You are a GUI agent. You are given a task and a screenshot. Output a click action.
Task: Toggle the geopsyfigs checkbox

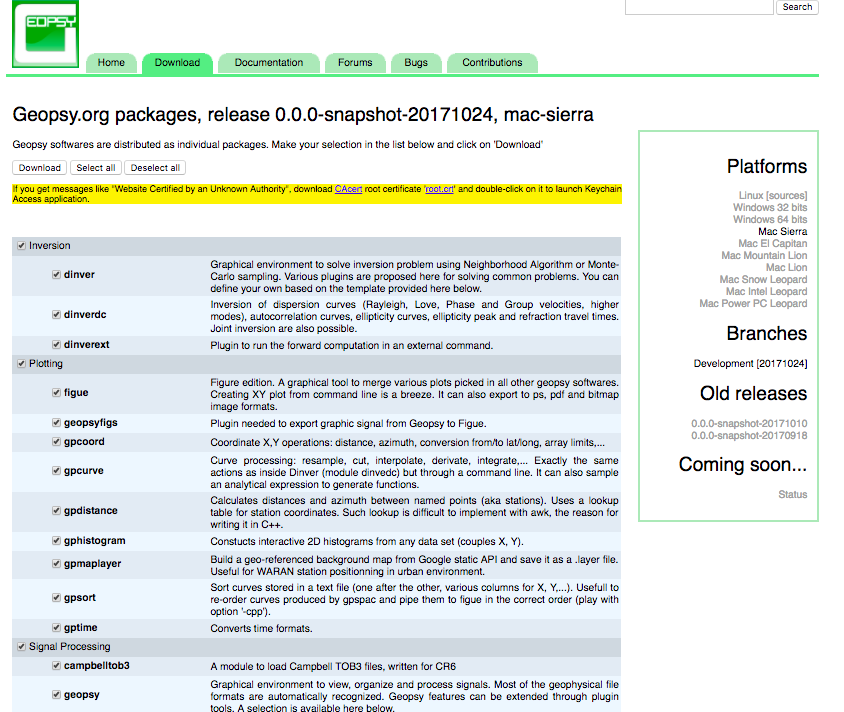click(x=57, y=423)
